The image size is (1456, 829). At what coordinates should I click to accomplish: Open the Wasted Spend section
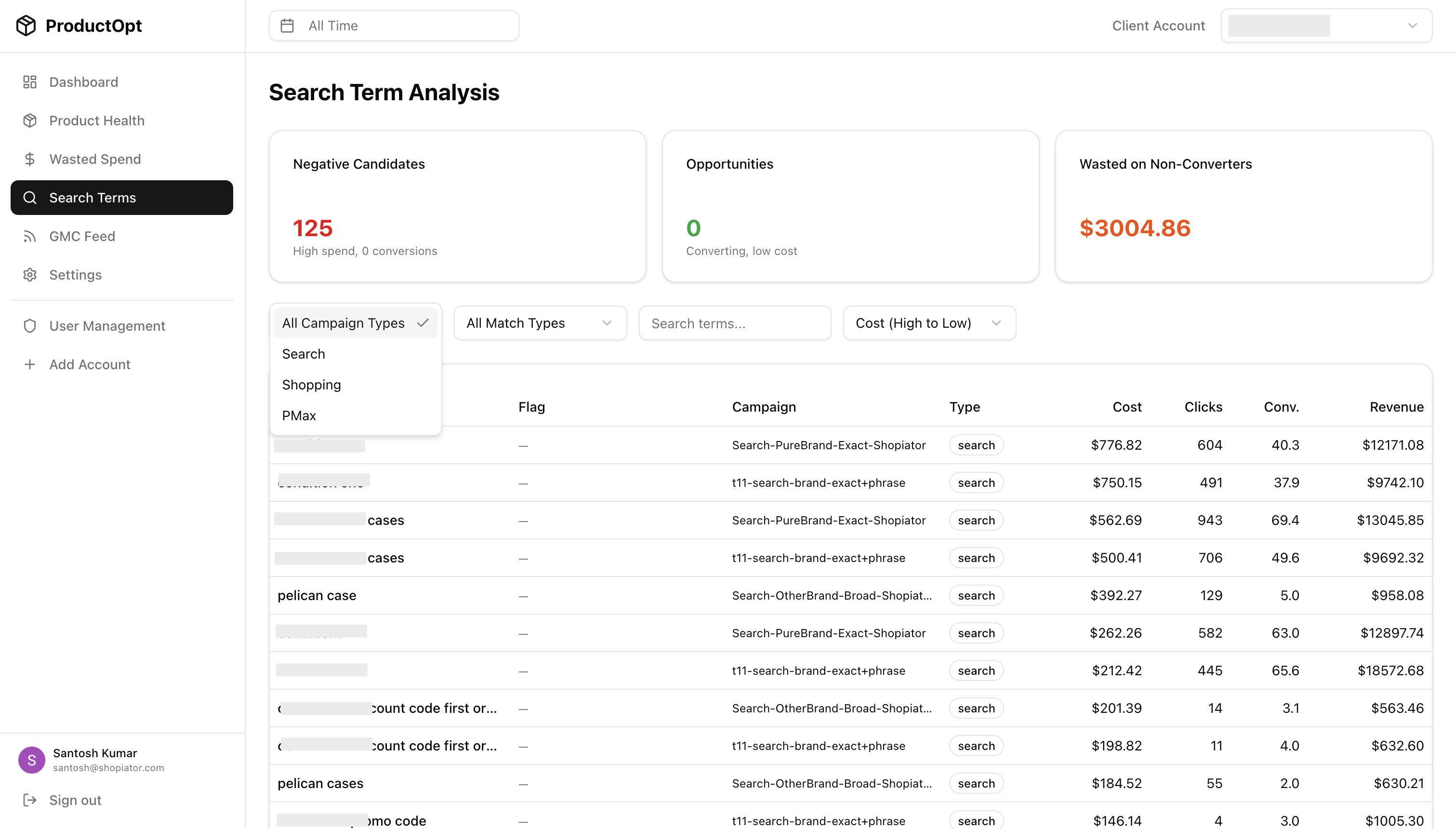[x=94, y=159]
